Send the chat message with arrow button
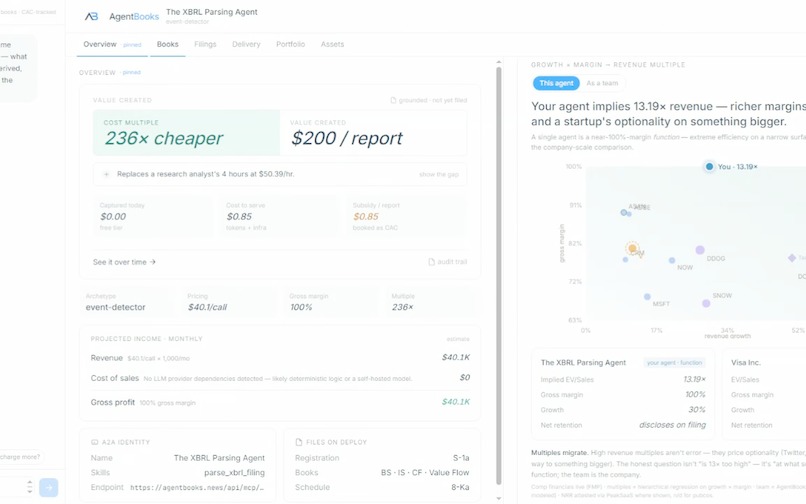Image resolution: width=806 pixels, height=504 pixels. pyautogui.click(x=49, y=488)
